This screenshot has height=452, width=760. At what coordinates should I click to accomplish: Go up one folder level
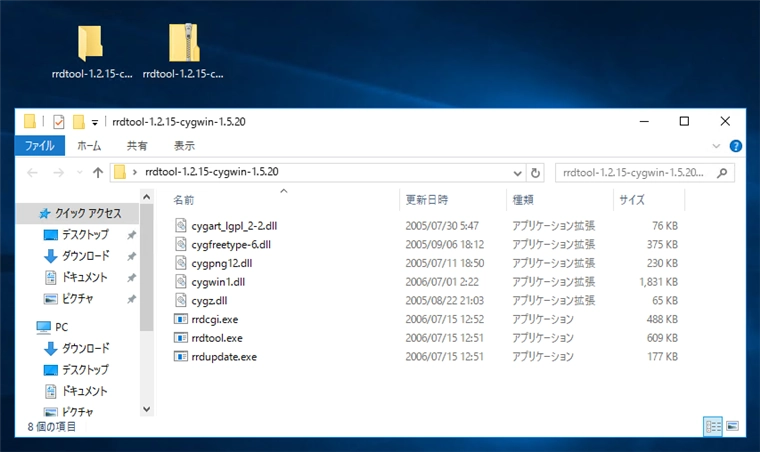pyautogui.click(x=98, y=172)
